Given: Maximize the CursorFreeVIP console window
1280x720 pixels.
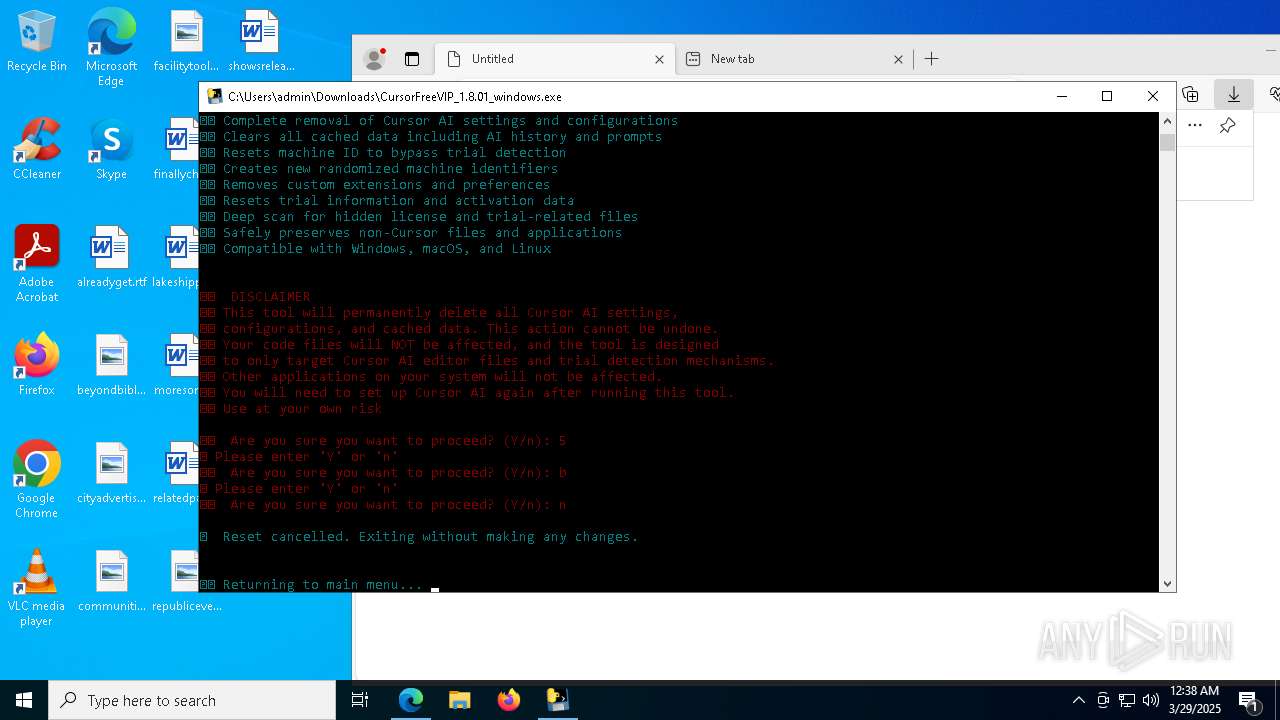Looking at the screenshot, I should pos(1107,96).
